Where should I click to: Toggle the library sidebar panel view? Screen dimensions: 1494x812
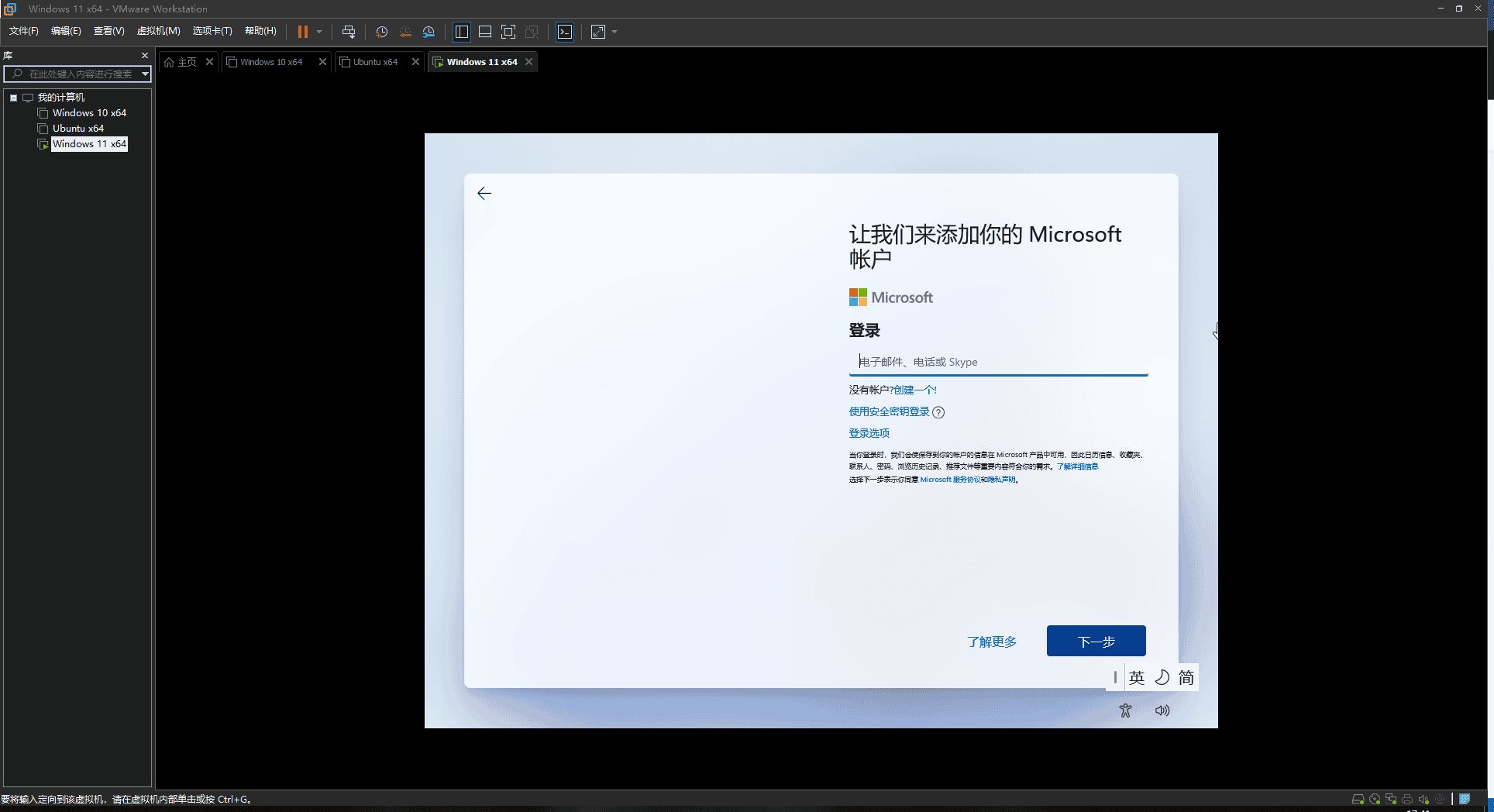[462, 32]
